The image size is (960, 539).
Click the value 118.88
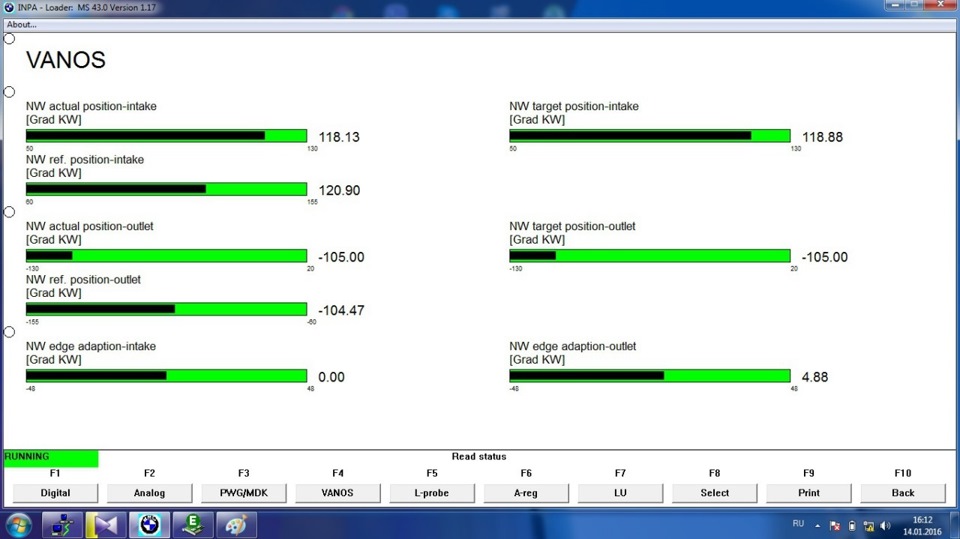822,137
